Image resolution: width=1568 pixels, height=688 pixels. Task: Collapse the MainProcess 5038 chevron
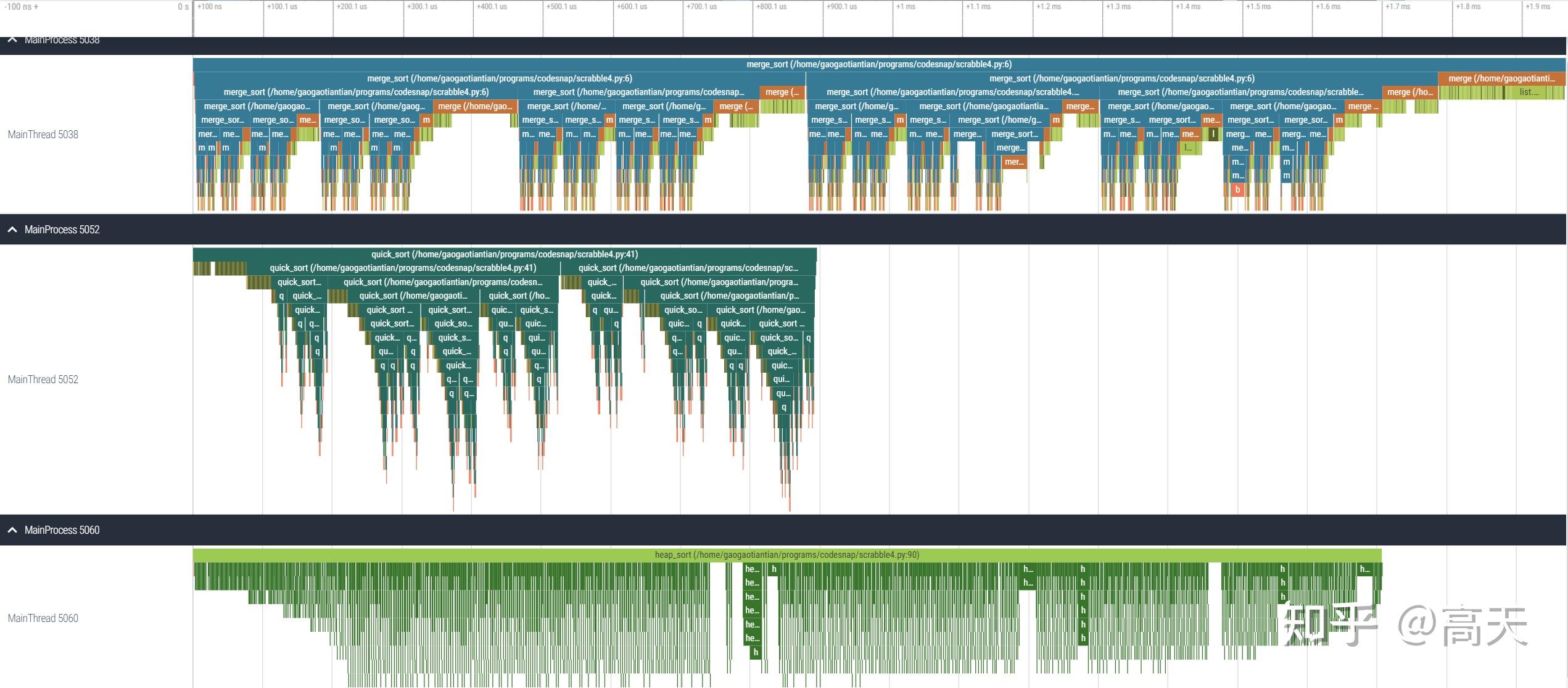(x=12, y=40)
